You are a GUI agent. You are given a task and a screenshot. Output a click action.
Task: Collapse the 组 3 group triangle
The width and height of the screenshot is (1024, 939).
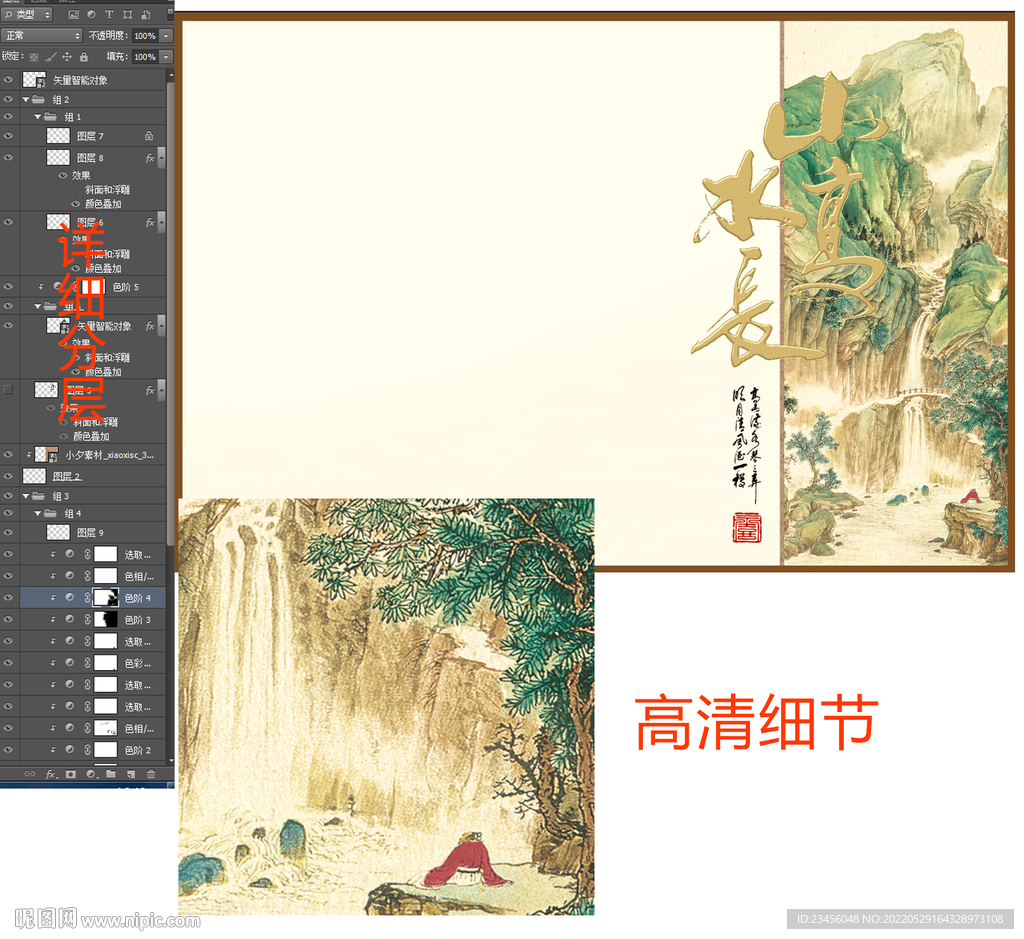coord(25,496)
